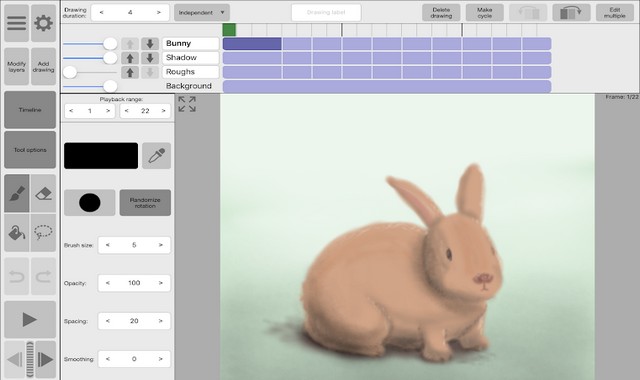Click the Redo arrow

[43, 276]
